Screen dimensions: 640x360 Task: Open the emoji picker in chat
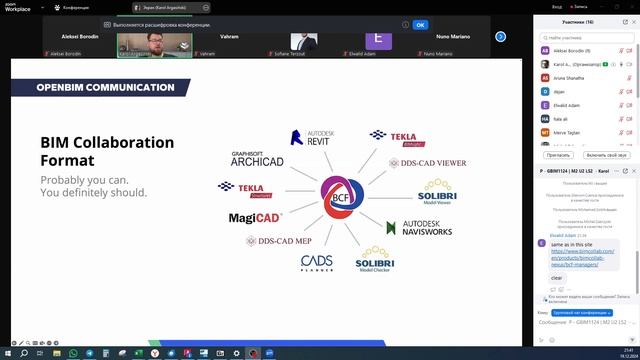(x=552, y=340)
